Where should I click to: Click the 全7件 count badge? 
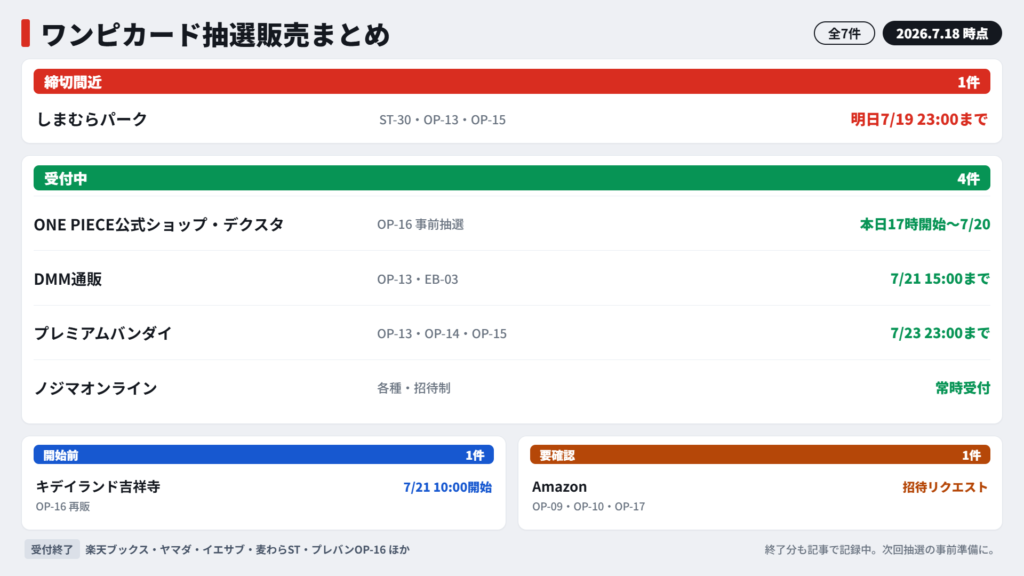(844, 33)
